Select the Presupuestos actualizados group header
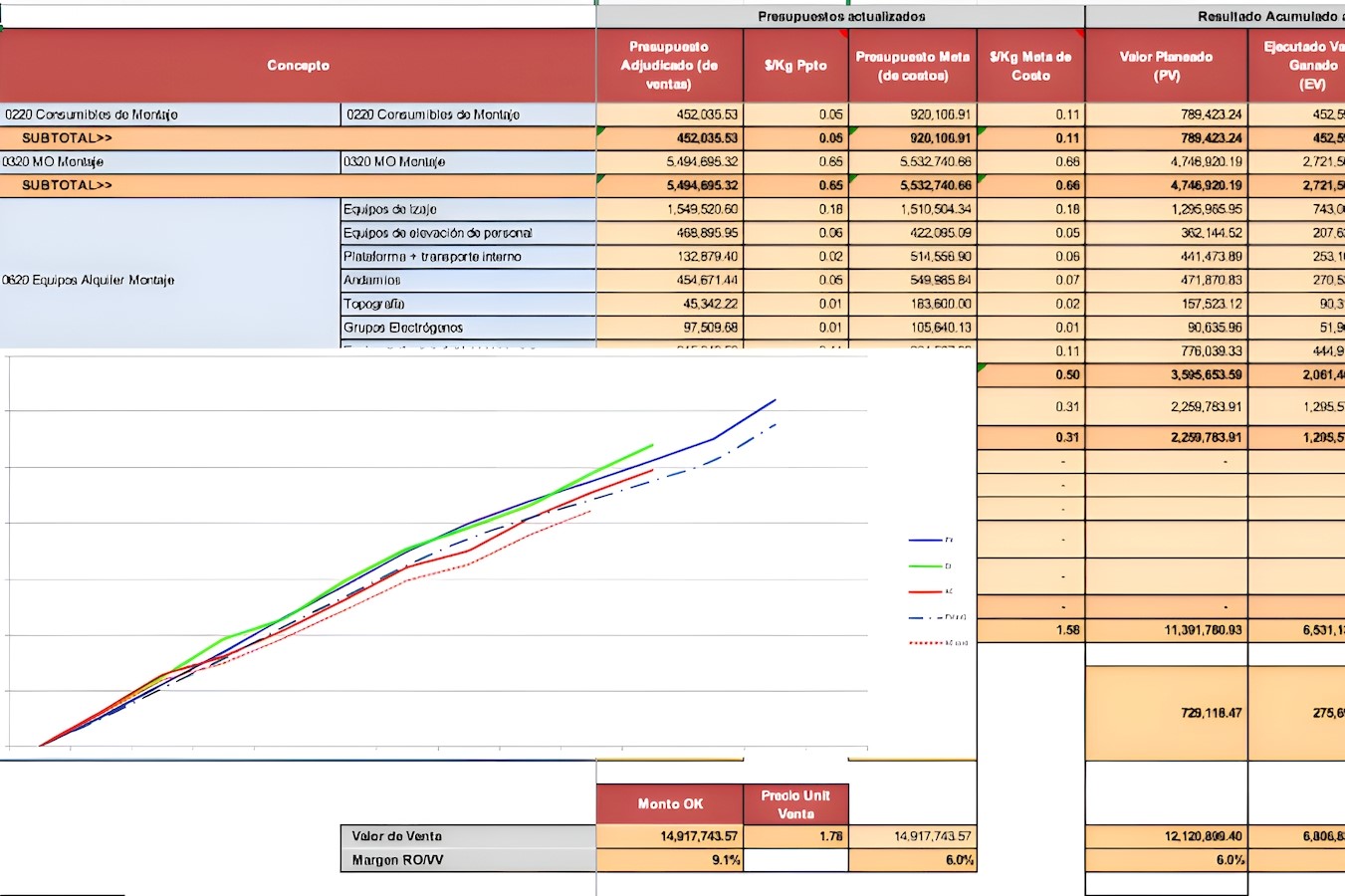The width and height of the screenshot is (1345, 896). (840, 17)
